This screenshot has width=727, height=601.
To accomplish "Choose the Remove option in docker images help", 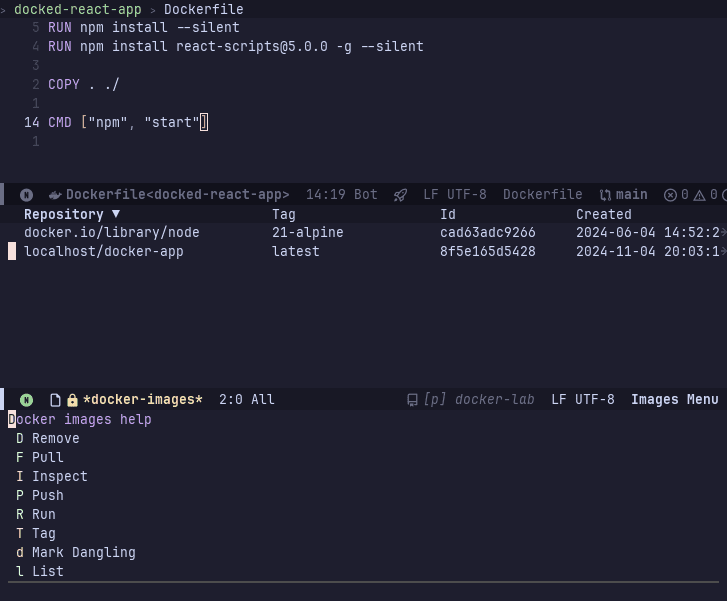I will pyautogui.click(x=55, y=438).
